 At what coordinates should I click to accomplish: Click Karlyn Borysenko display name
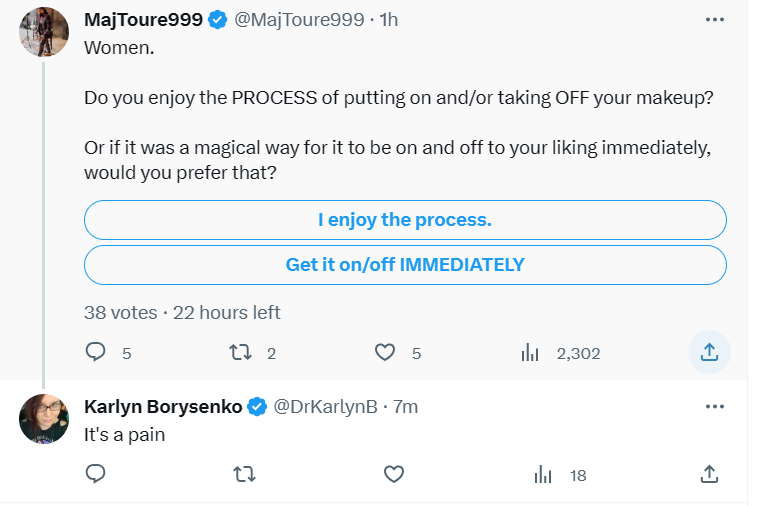(x=163, y=407)
